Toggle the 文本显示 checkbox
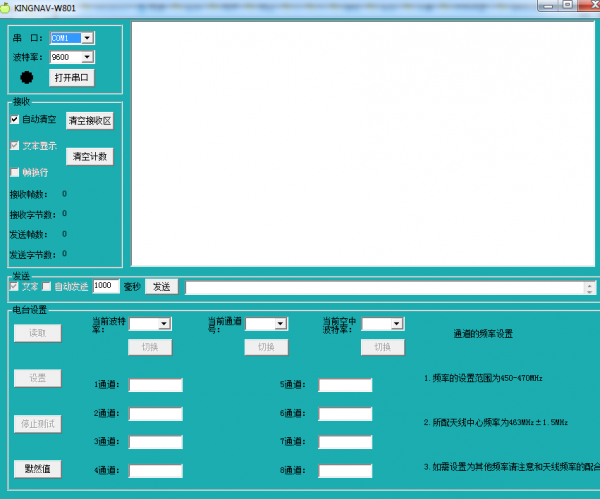The height and width of the screenshot is (499, 600). click(15, 145)
